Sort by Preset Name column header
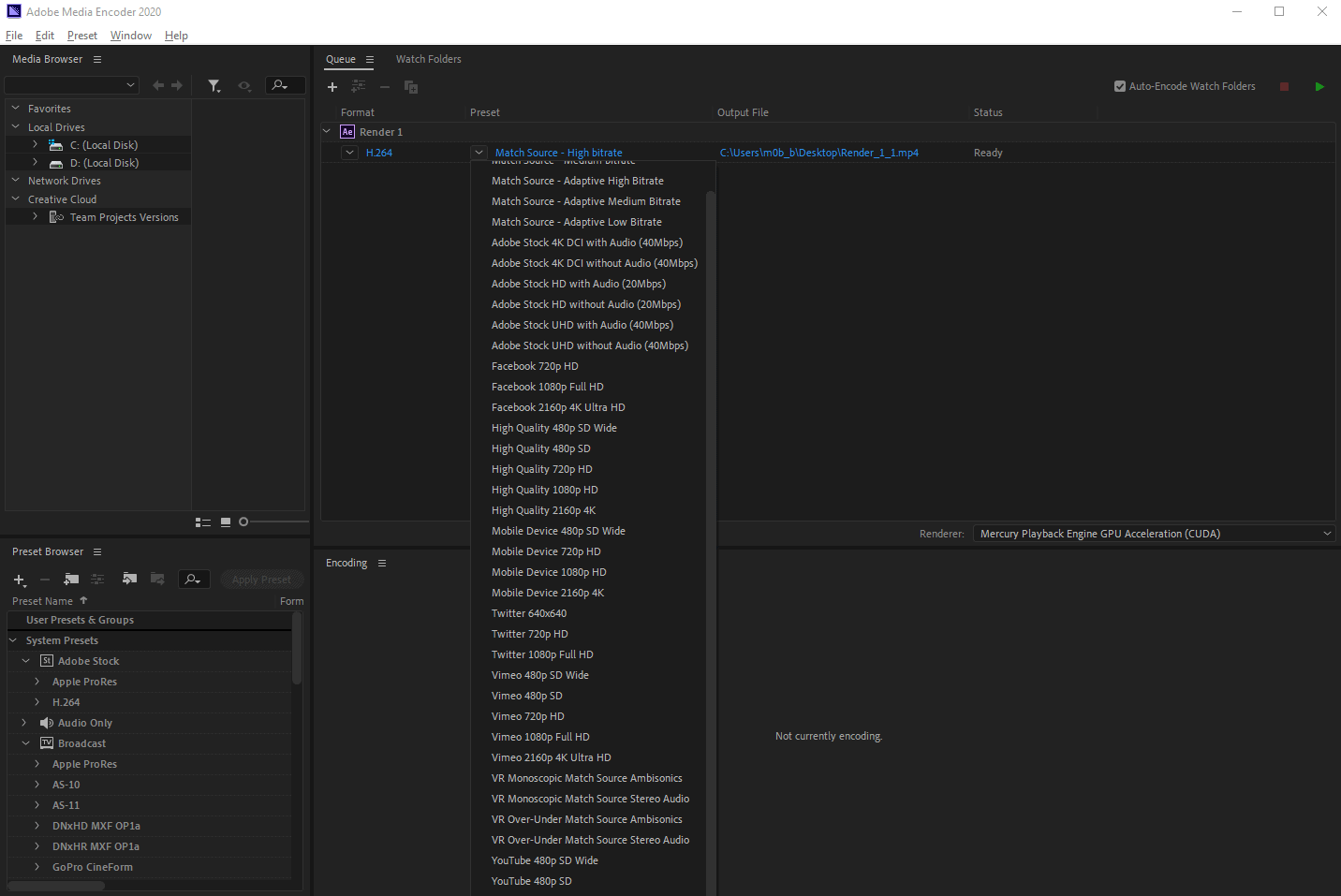 (x=43, y=601)
